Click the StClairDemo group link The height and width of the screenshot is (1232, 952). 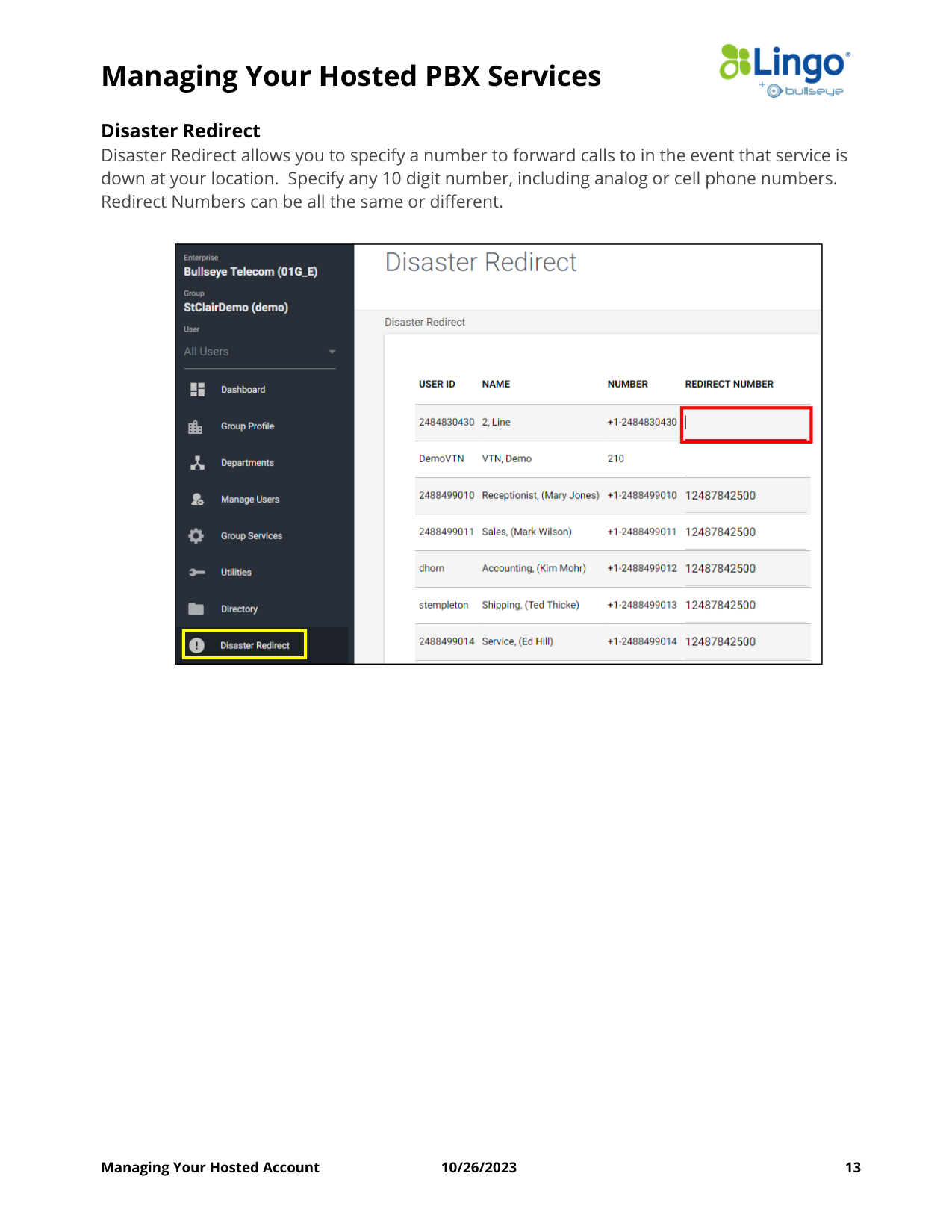pyautogui.click(x=236, y=308)
